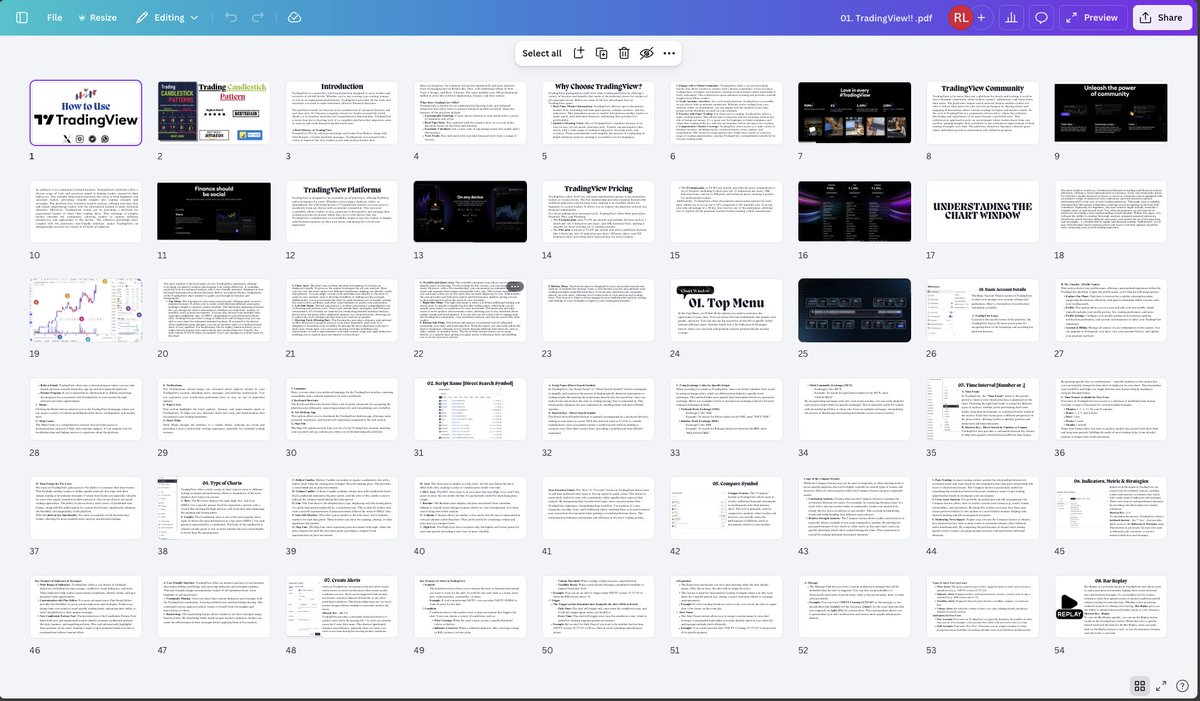Click the Preview button
Image resolution: width=1200 pixels, height=701 pixels.
(1092, 18)
